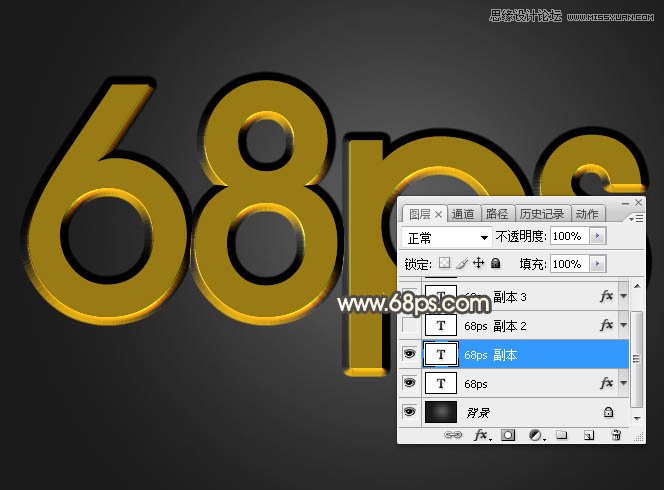Switch to the 历史记录 tab
The width and height of the screenshot is (664, 490).
[x=542, y=214]
